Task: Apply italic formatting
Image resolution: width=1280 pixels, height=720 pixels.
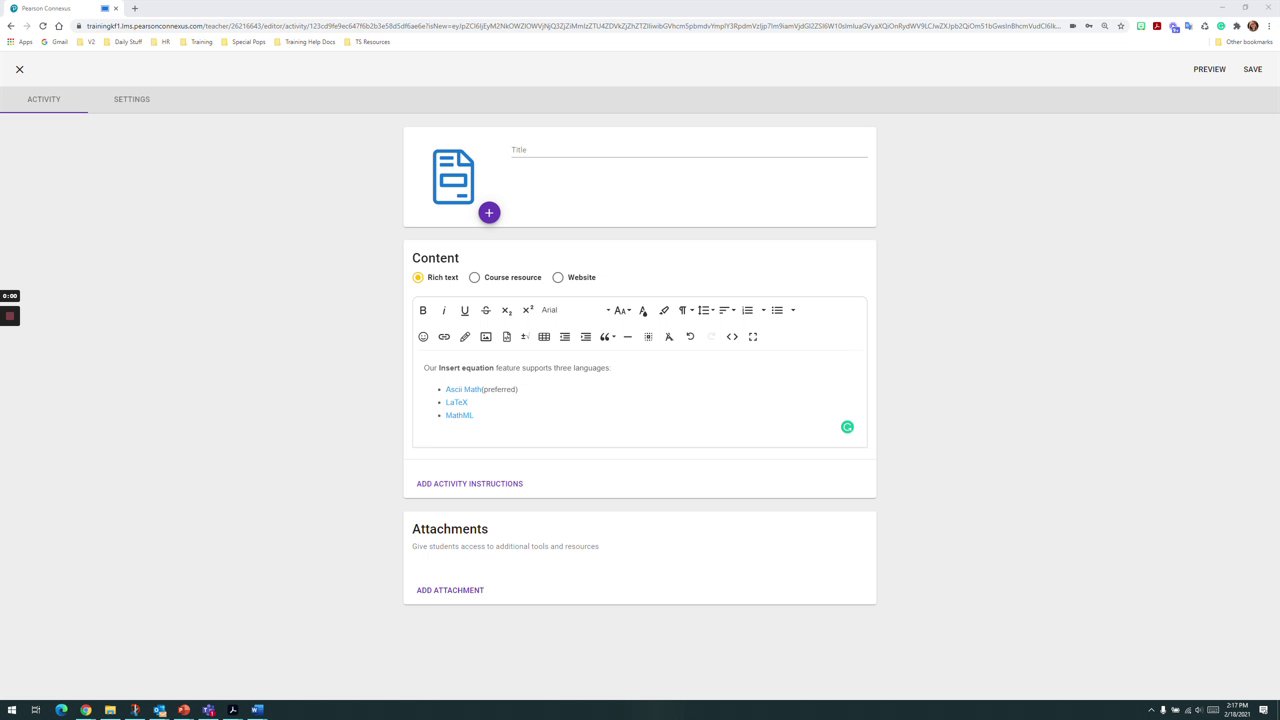Action: pyautogui.click(x=444, y=310)
